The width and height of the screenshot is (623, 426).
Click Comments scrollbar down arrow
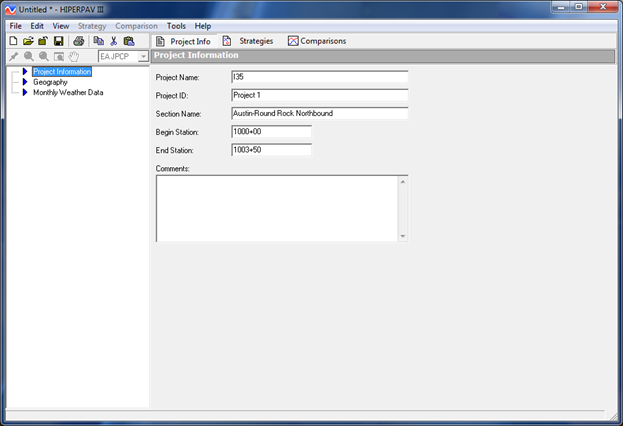point(403,236)
